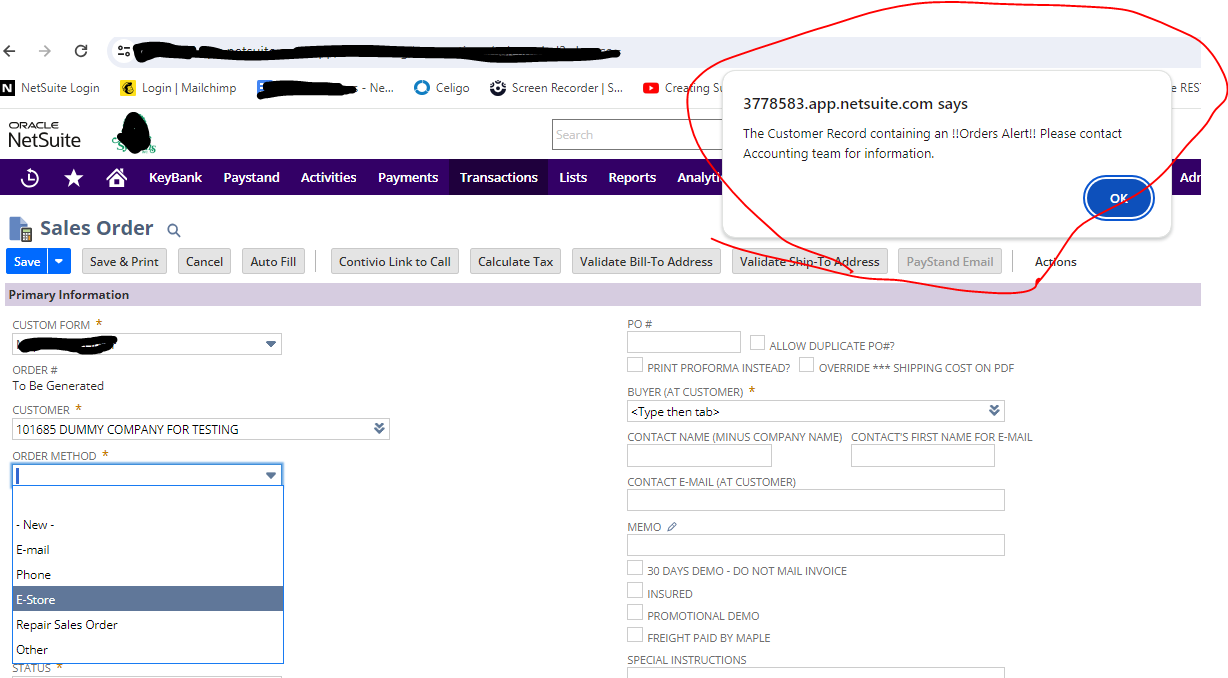The height and width of the screenshot is (678, 1228).
Task: Click Validate Bill-To Address
Action: click(646, 262)
